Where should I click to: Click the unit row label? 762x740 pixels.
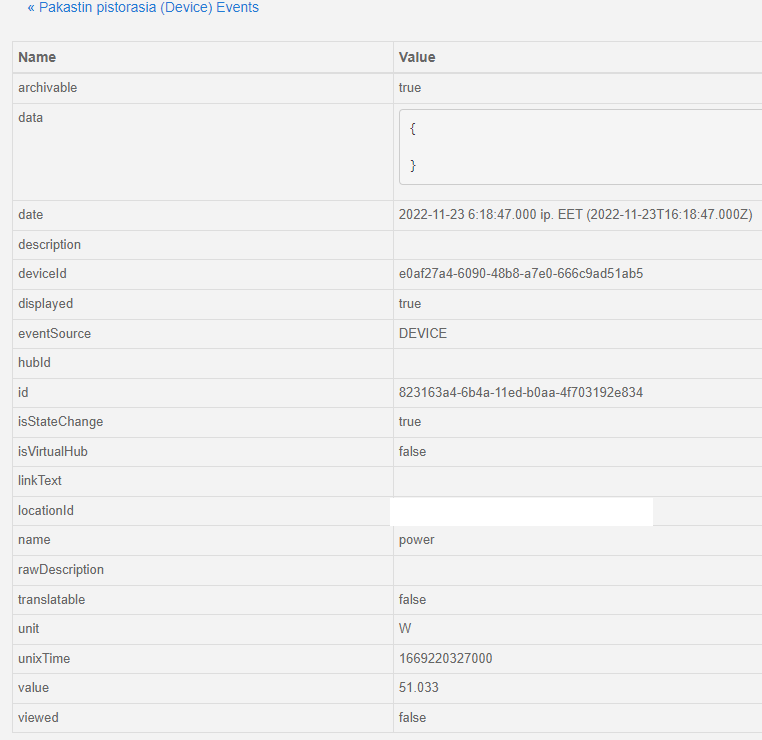(29, 629)
